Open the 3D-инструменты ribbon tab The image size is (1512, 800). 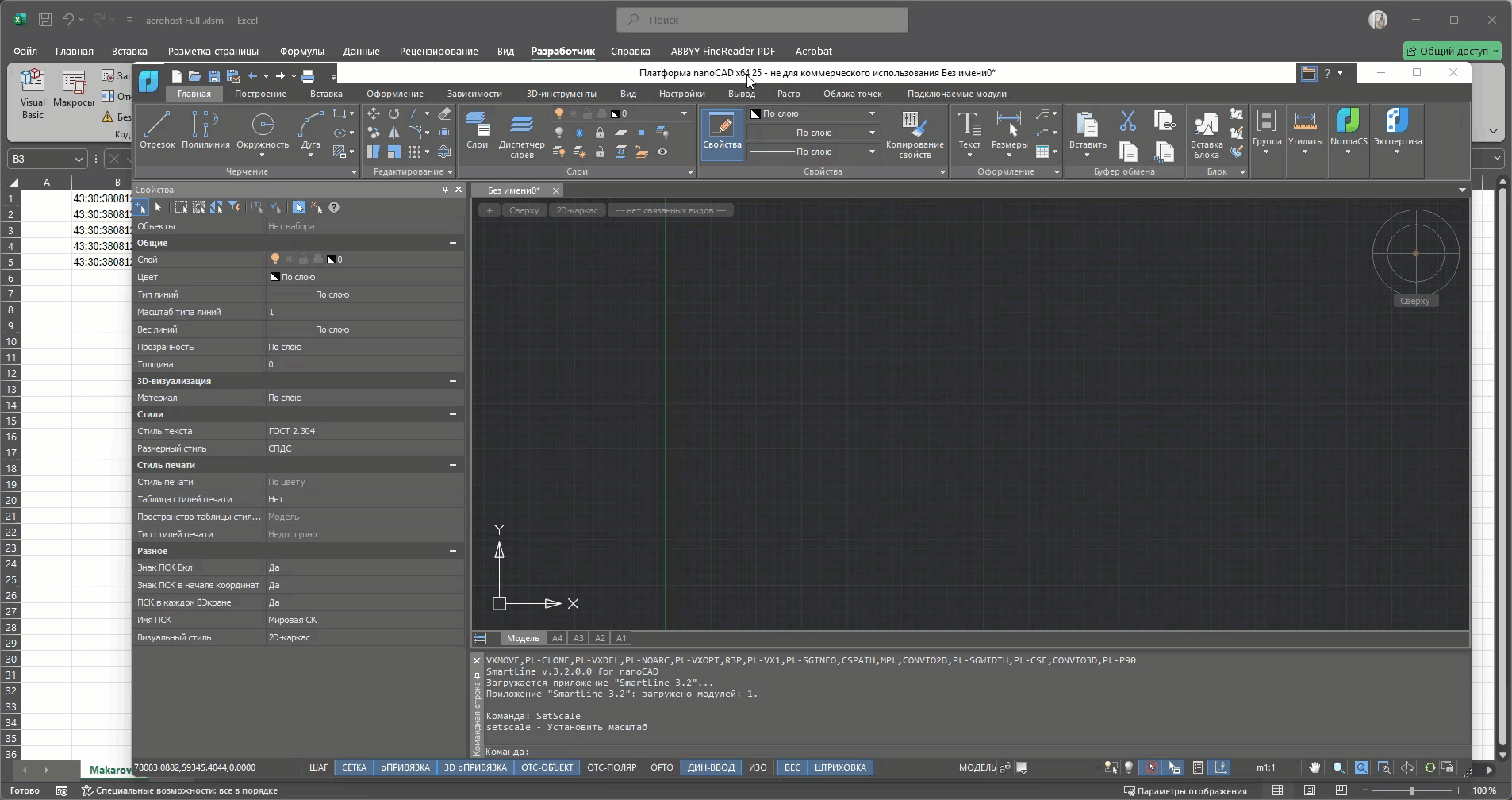pyautogui.click(x=562, y=94)
